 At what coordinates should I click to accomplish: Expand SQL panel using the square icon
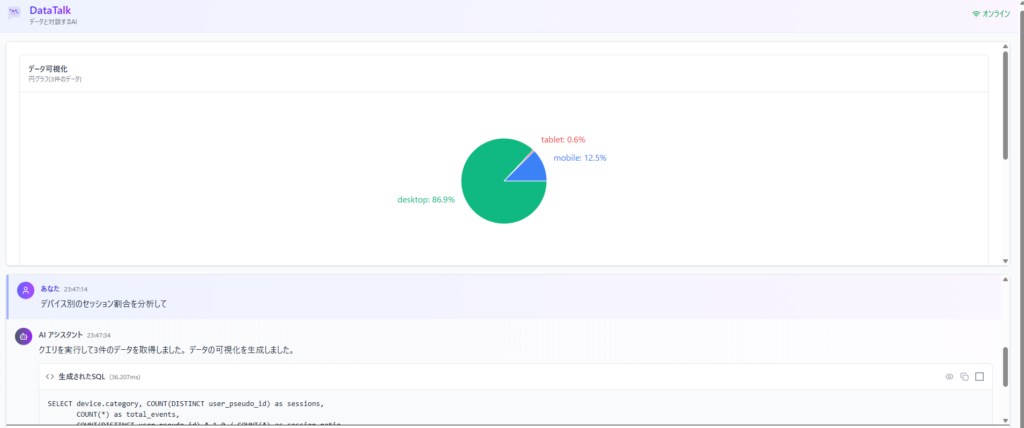tap(980, 377)
